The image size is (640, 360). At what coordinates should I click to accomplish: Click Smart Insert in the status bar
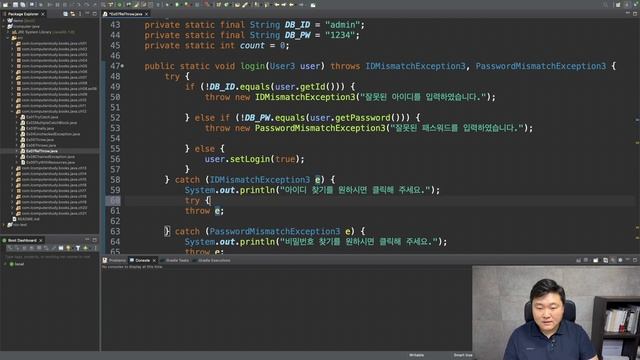462,356
